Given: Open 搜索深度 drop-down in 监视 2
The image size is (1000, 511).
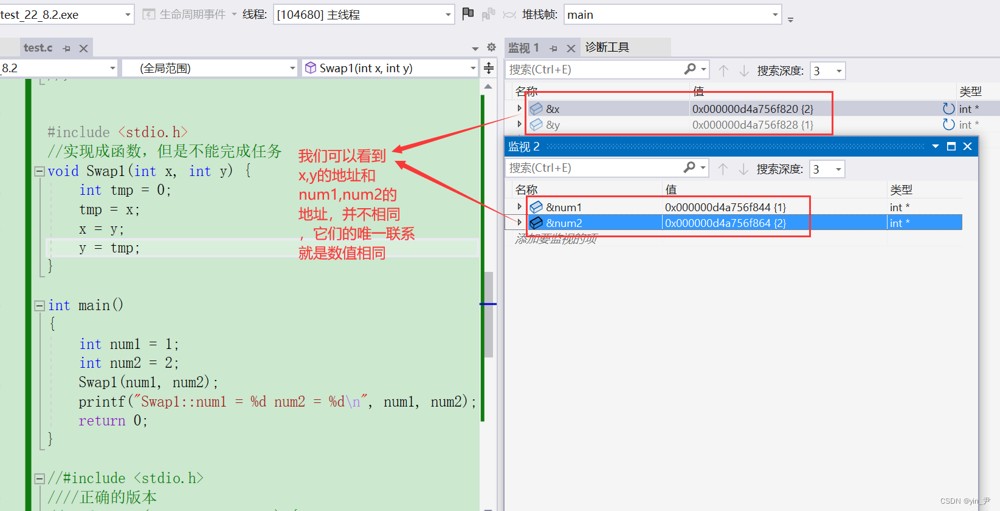Looking at the screenshot, I should 839,169.
